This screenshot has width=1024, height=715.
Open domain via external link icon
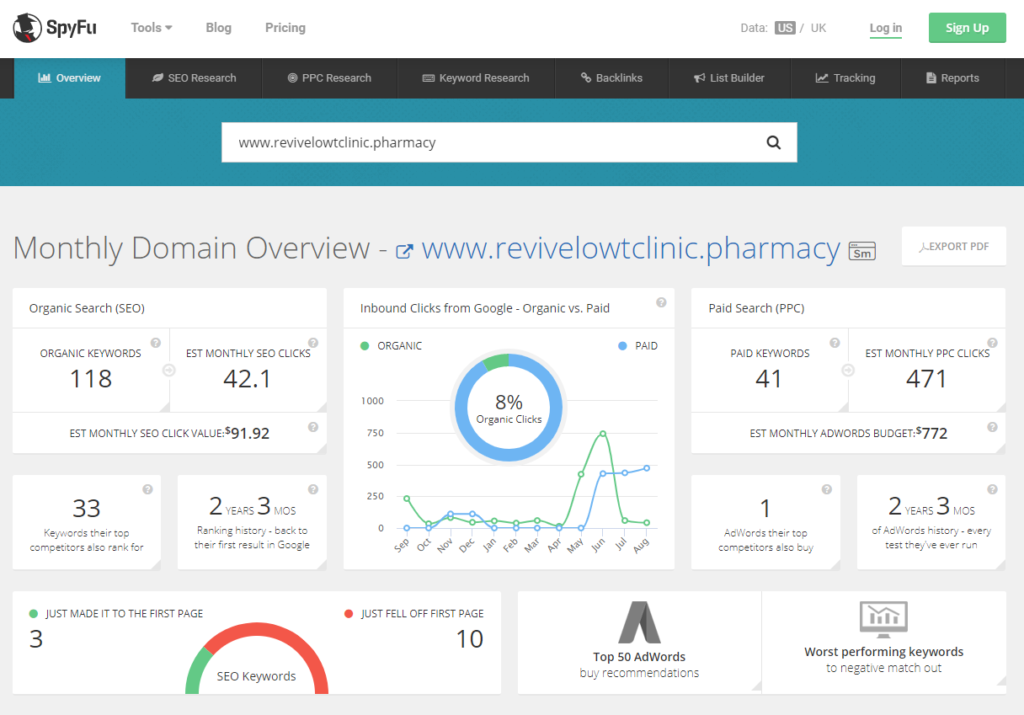[404, 251]
